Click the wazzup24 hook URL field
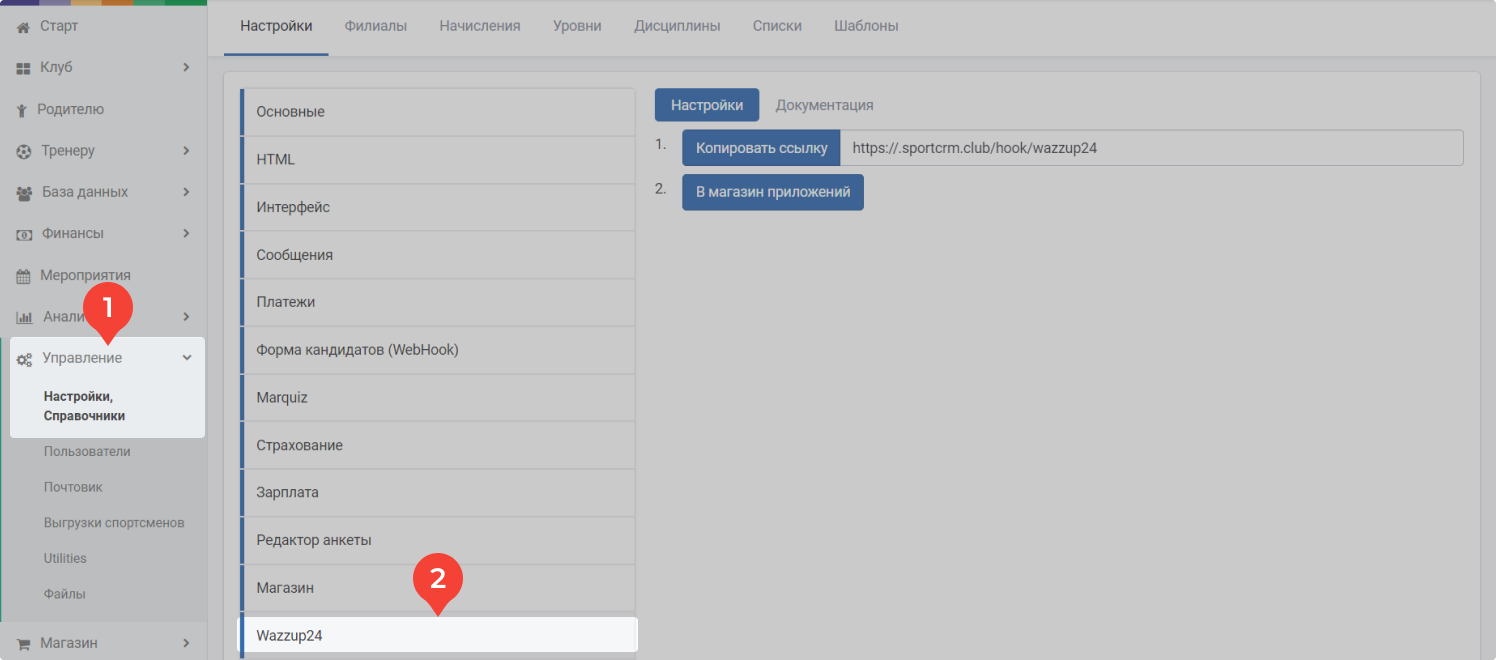The height and width of the screenshot is (660, 1496). [x=1152, y=148]
